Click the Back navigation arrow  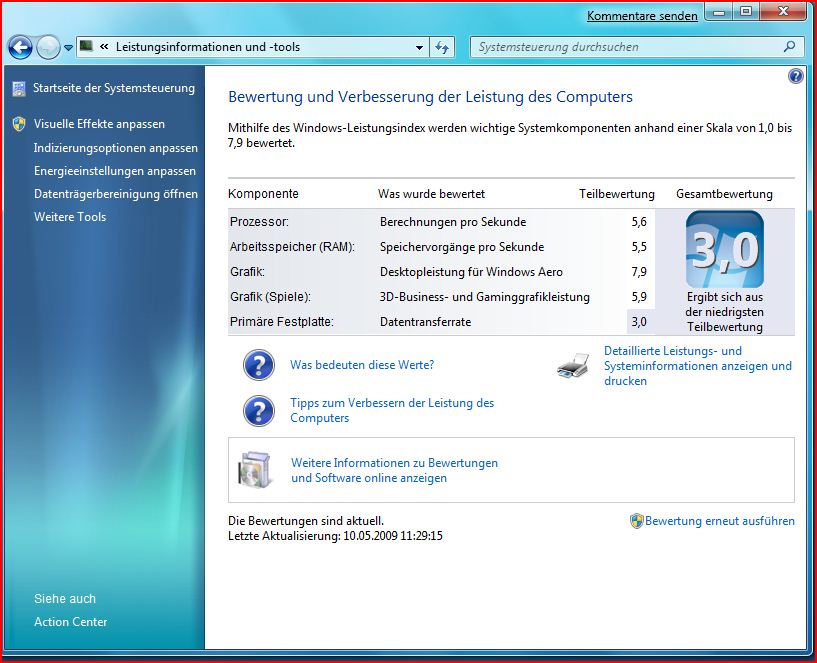click(x=21, y=48)
